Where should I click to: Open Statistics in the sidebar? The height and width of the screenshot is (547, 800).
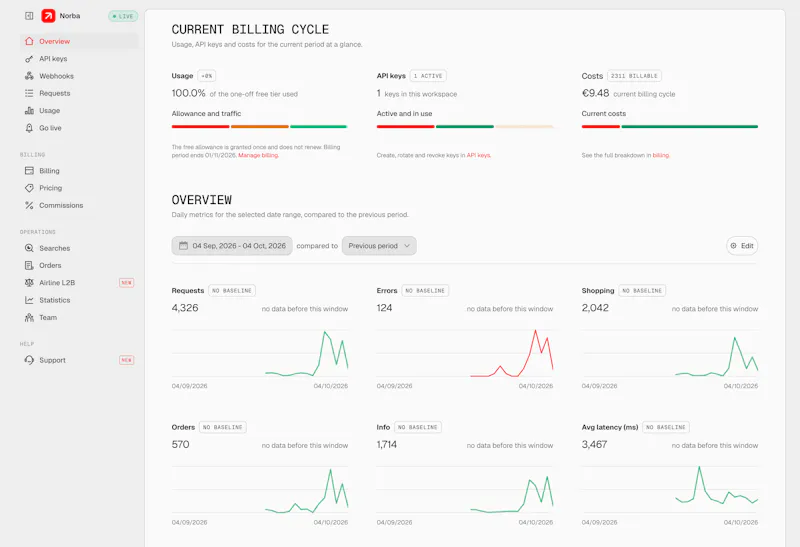79,301
